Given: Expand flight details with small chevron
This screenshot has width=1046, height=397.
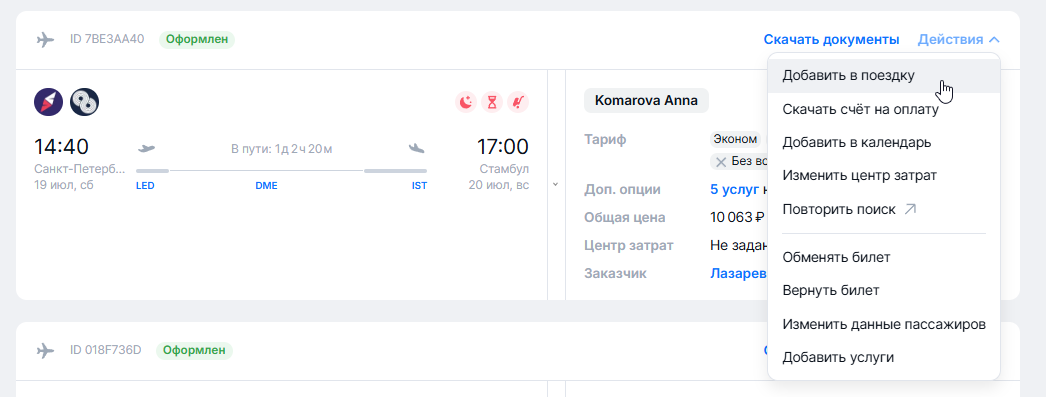Looking at the screenshot, I should pyautogui.click(x=556, y=185).
